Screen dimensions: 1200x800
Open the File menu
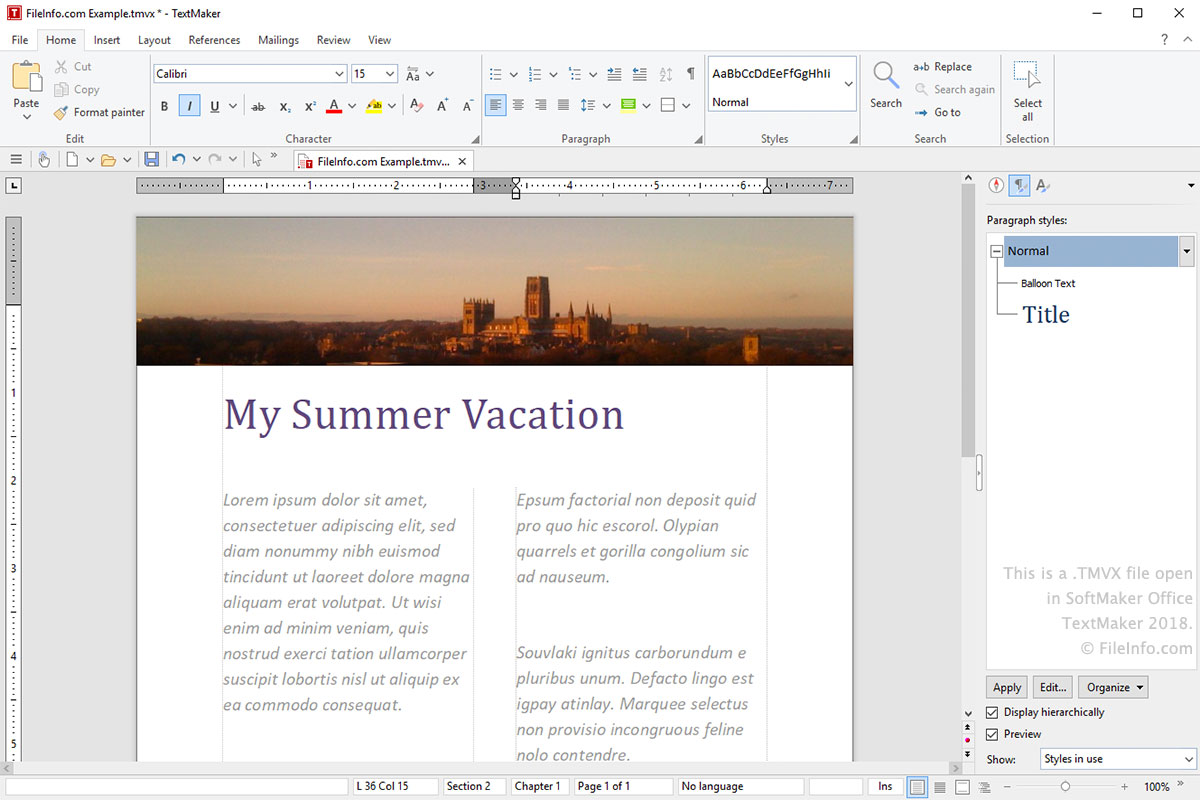pyautogui.click(x=20, y=40)
